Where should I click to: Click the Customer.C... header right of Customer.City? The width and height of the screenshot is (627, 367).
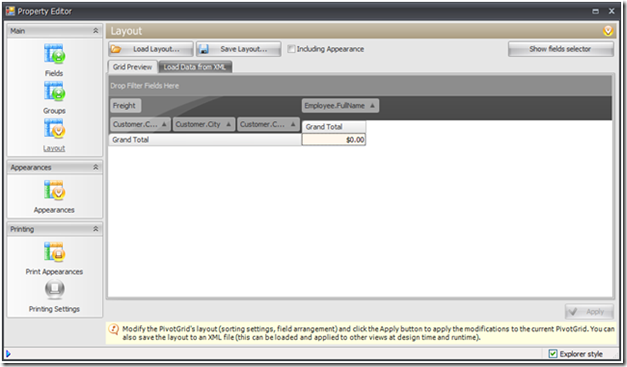[268, 124]
